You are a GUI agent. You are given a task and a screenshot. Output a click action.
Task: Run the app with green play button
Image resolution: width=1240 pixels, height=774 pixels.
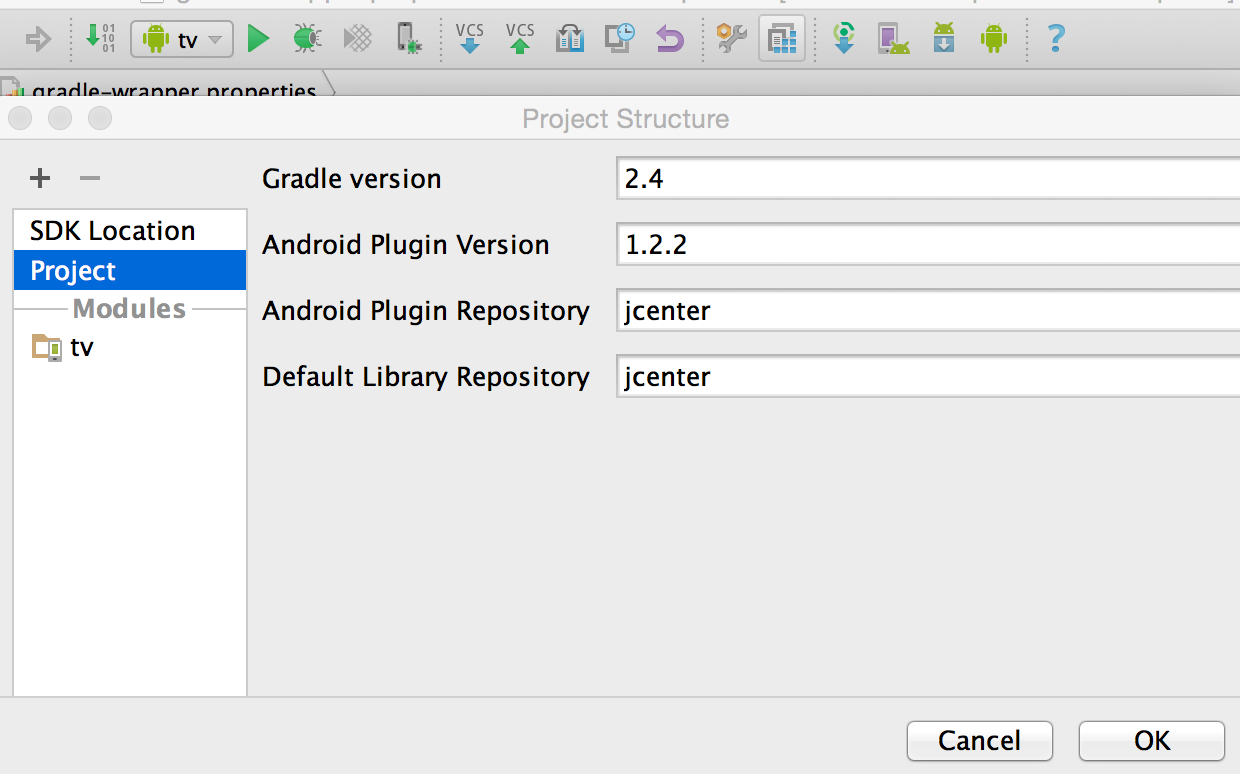click(x=259, y=39)
